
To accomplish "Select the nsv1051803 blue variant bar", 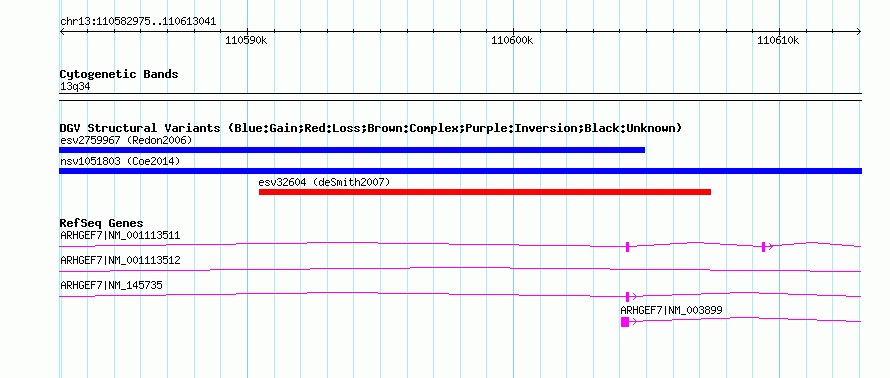I will point(460,171).
